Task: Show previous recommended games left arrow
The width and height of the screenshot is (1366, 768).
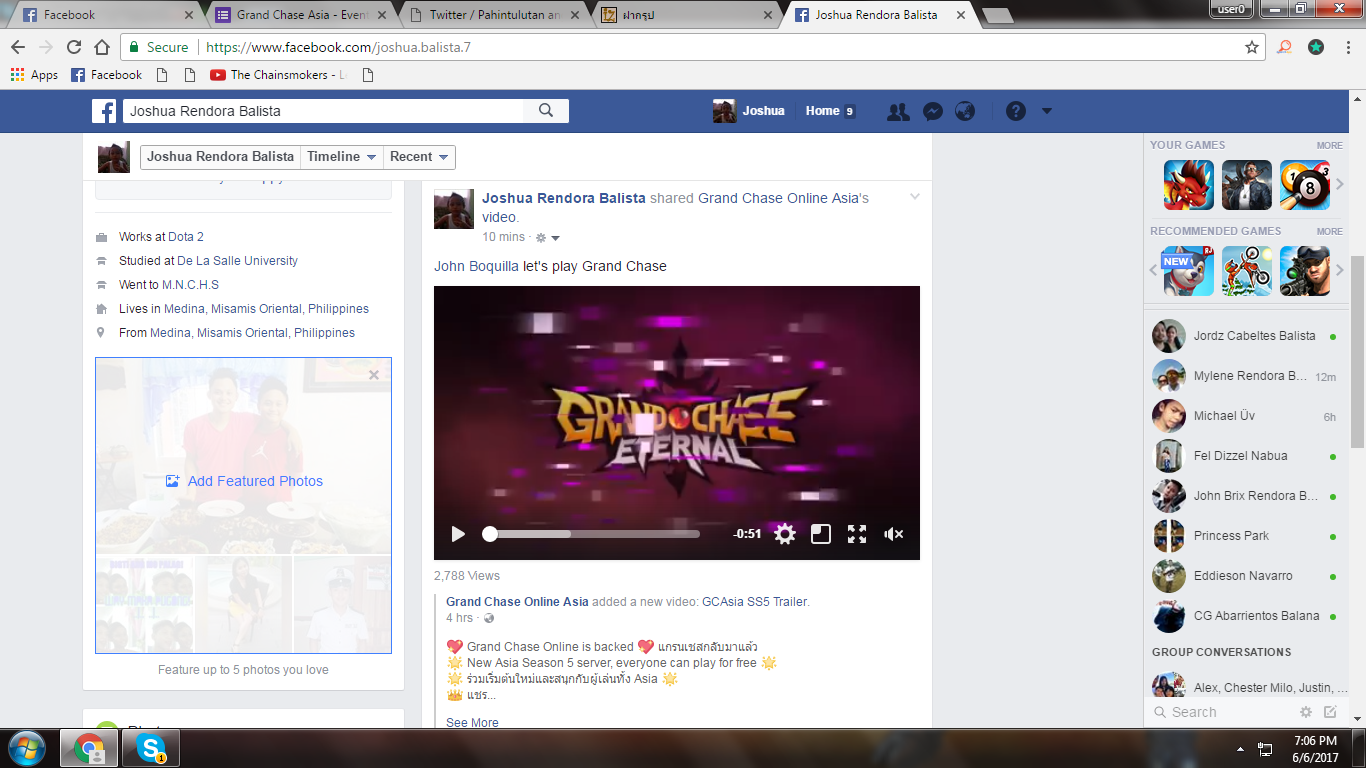Action: (x=1154, y=271)
